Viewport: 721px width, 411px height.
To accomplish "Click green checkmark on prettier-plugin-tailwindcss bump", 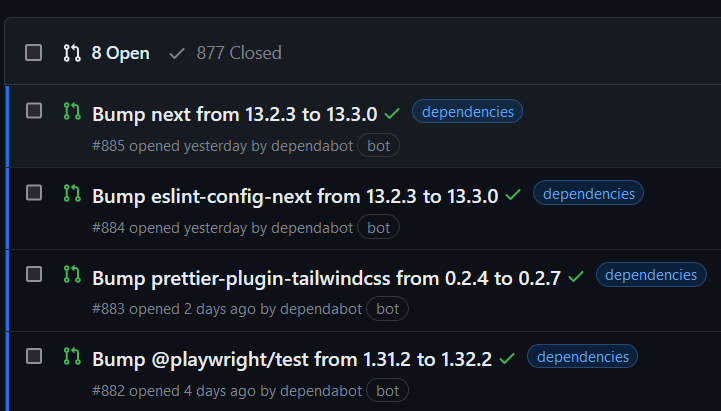I will [576, 276].
